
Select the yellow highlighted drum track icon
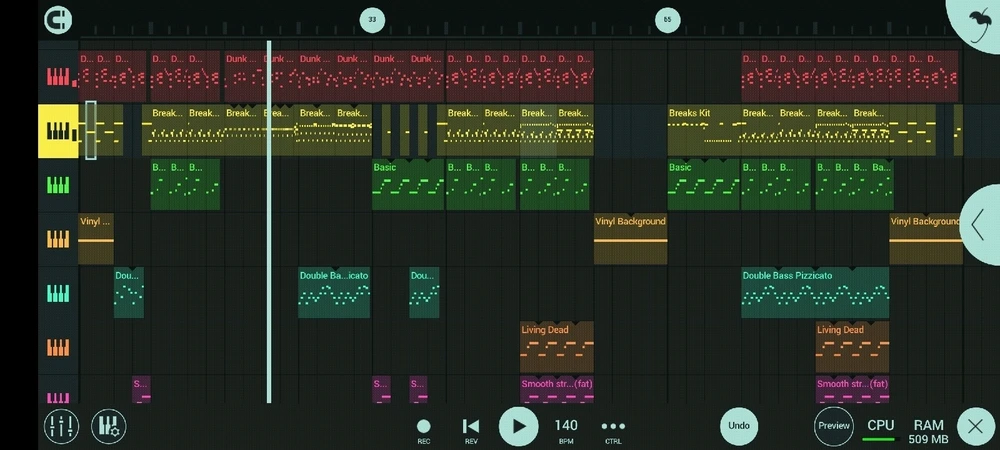[x=58, y=131]
